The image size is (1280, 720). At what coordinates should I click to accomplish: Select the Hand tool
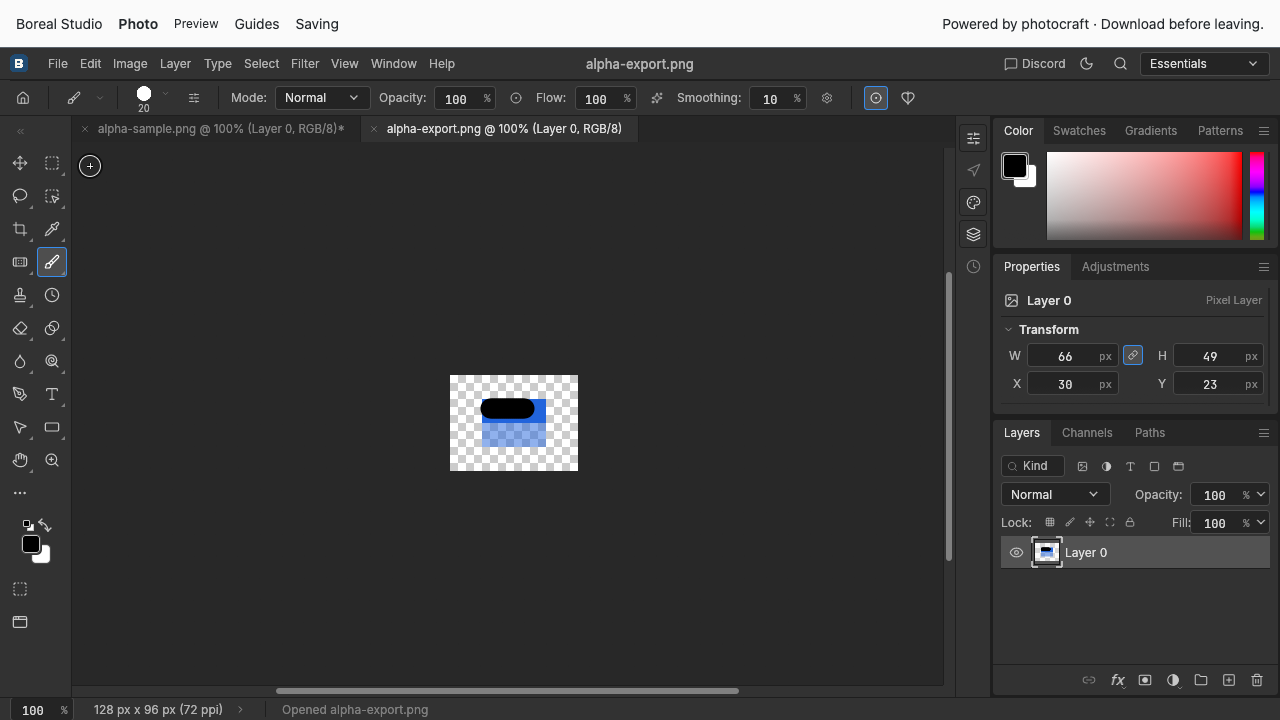coord(20,460)
